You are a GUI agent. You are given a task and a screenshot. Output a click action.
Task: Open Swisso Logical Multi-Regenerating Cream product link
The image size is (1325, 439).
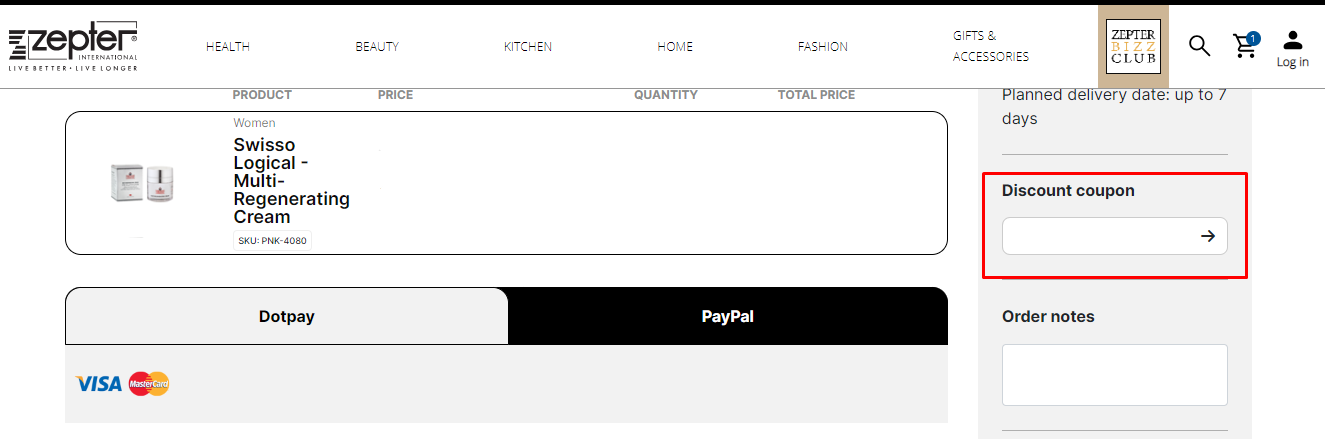(x=291, y=181)
